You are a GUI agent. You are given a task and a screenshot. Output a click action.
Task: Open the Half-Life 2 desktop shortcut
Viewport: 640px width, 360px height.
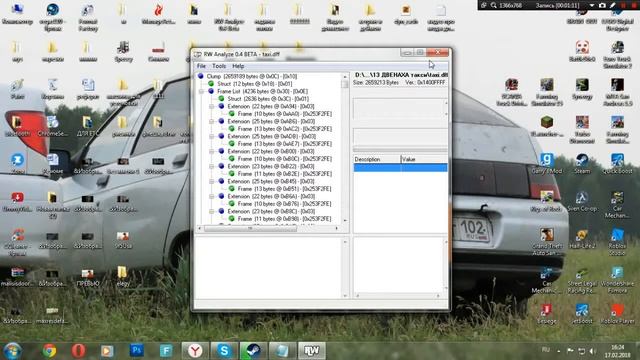[x=582, y=239]
